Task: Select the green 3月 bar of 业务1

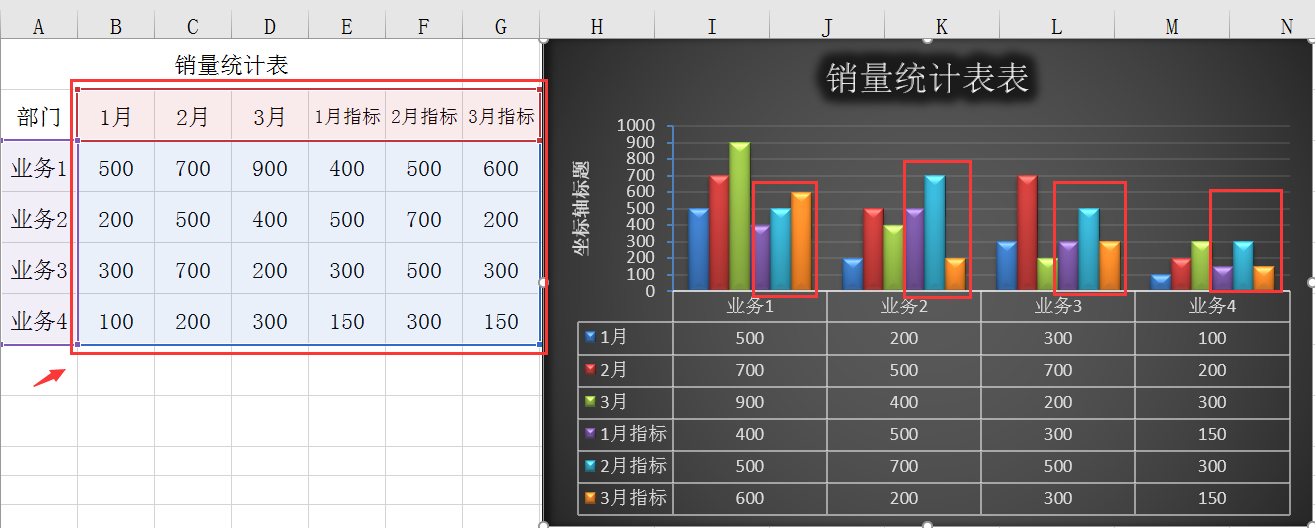Action: pyautogui.click(x=739, y=217)
